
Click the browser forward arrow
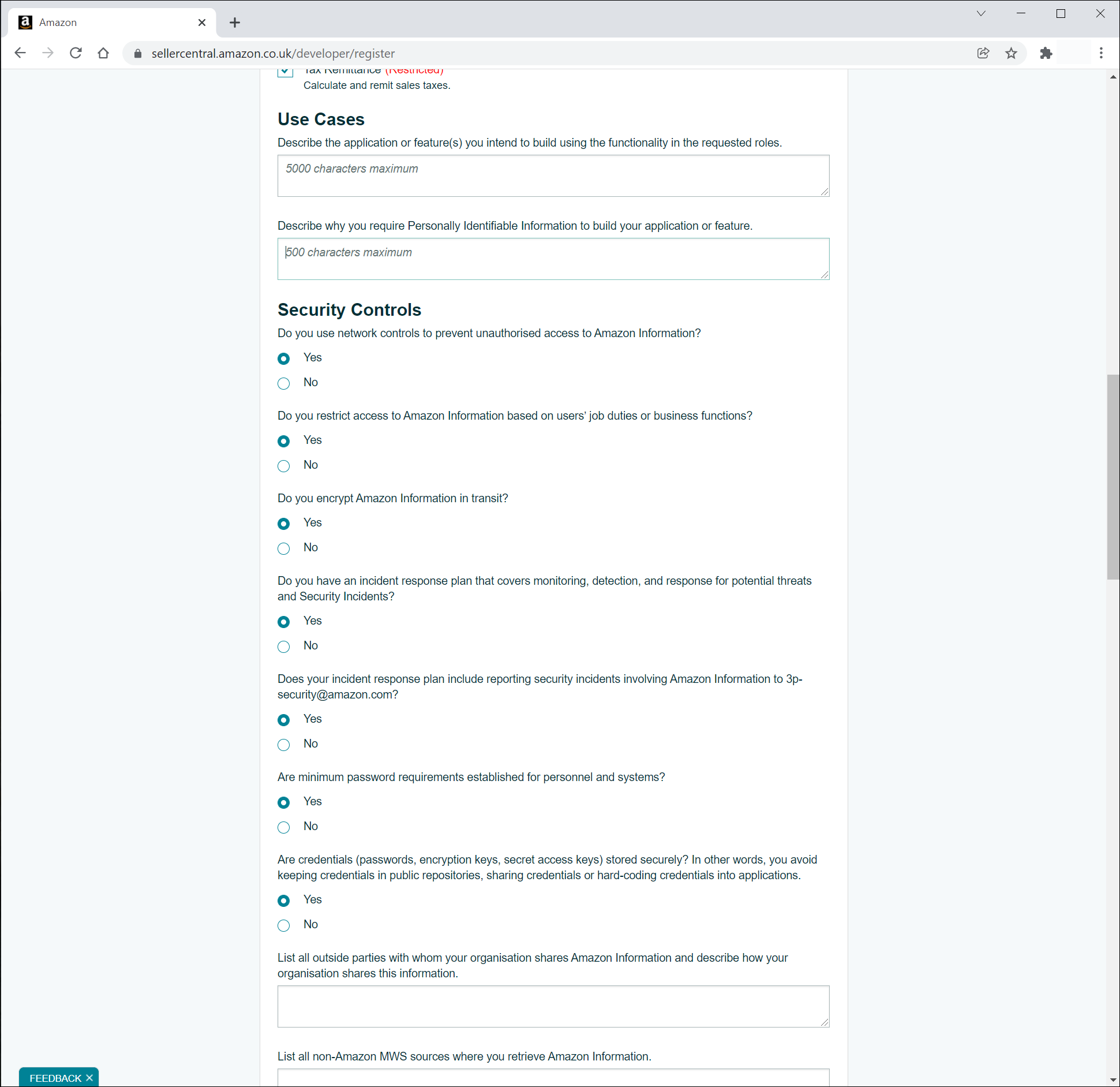tap(48, 53)
